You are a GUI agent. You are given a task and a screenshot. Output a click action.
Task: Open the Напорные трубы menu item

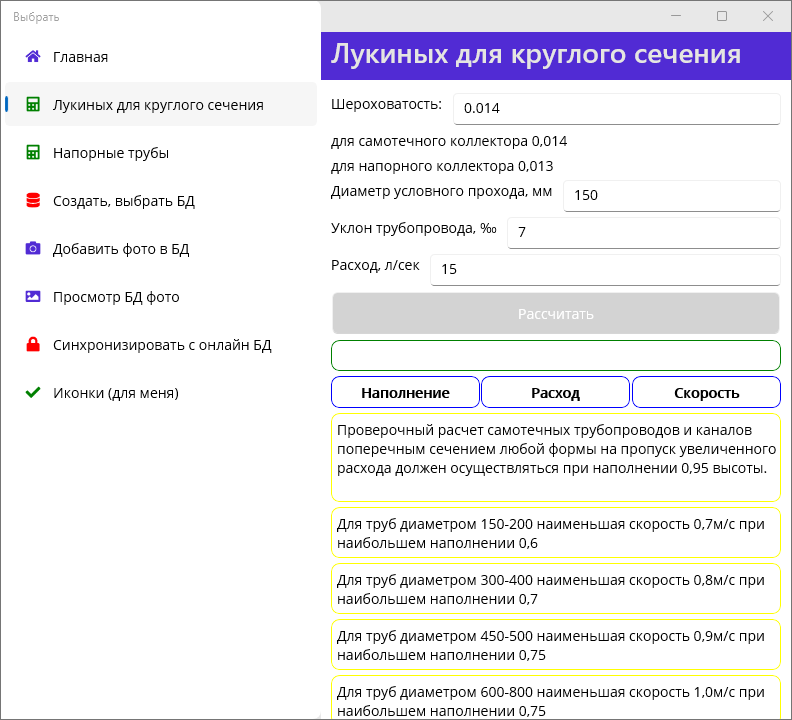pos(111,153)
